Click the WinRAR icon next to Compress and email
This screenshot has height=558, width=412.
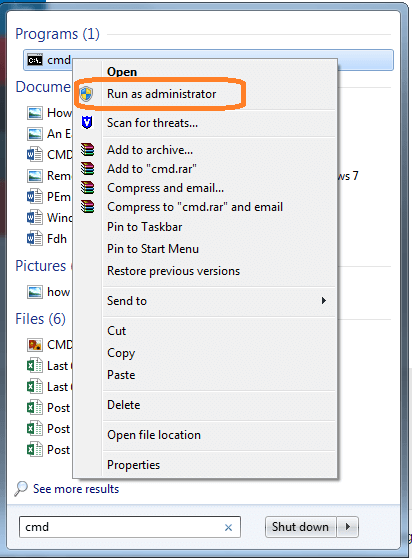pyautogui.click(x=87, y=188)
